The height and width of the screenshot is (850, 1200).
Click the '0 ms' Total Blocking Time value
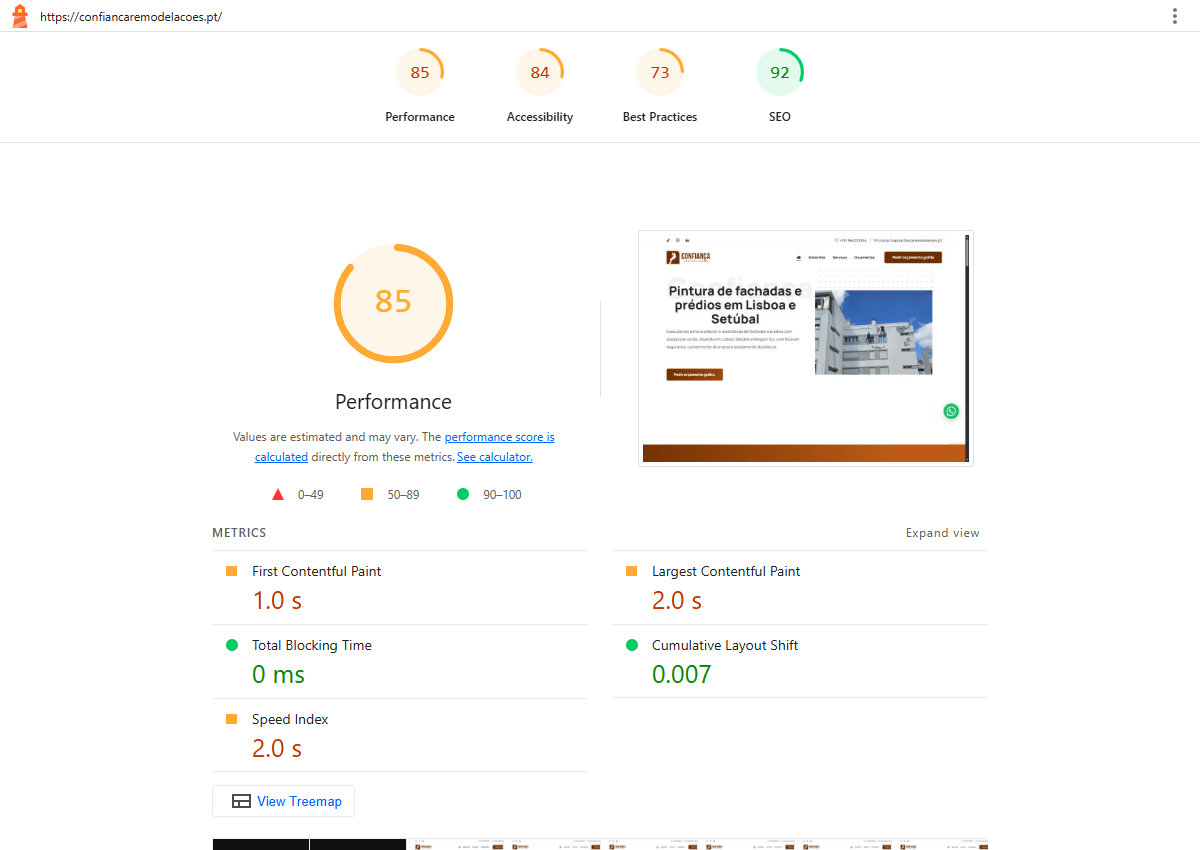(x=279, y=674)
